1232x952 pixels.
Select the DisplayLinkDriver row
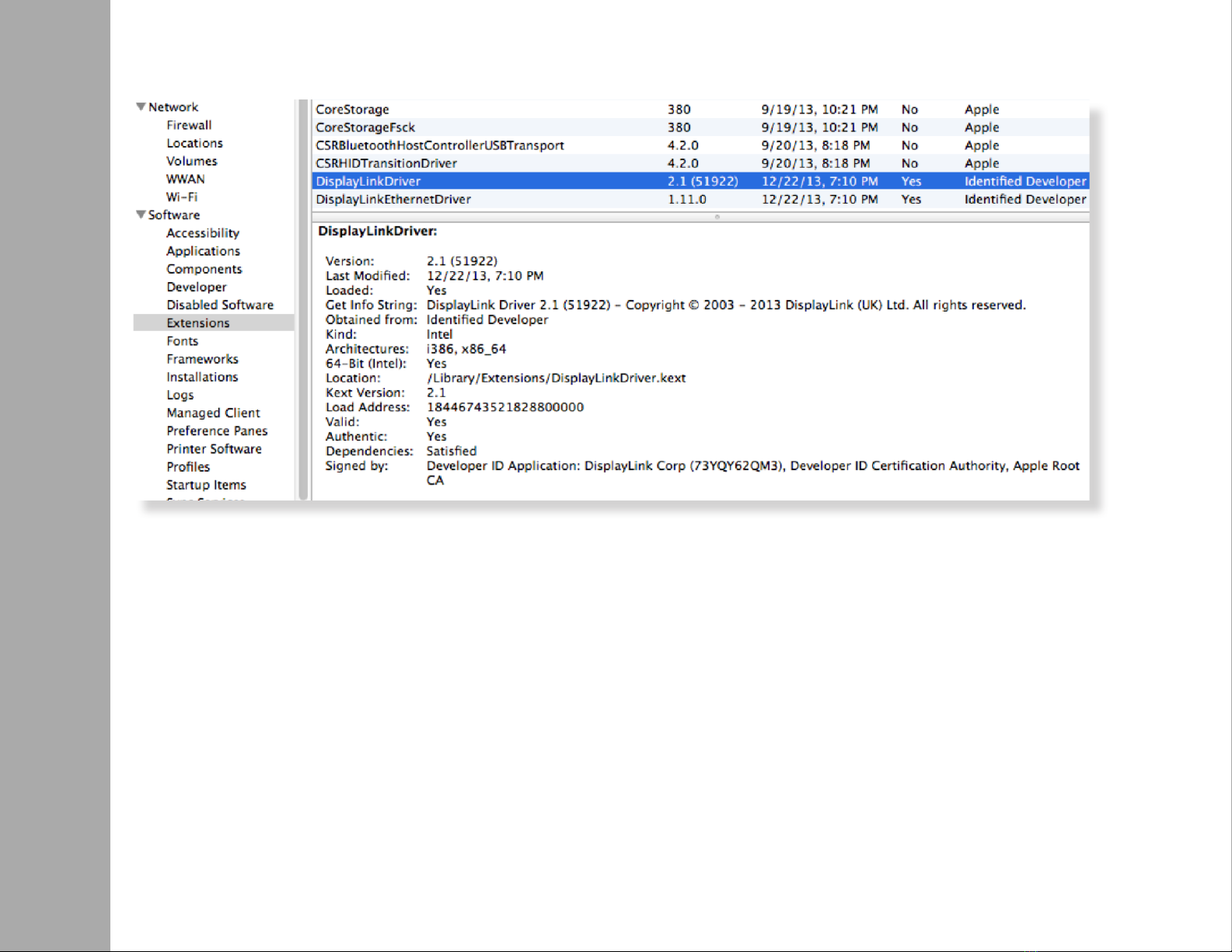pos(700,181)
